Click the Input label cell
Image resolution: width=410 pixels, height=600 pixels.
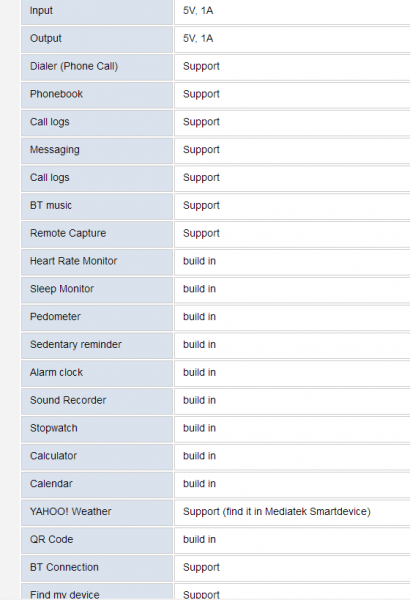point(97,12)
